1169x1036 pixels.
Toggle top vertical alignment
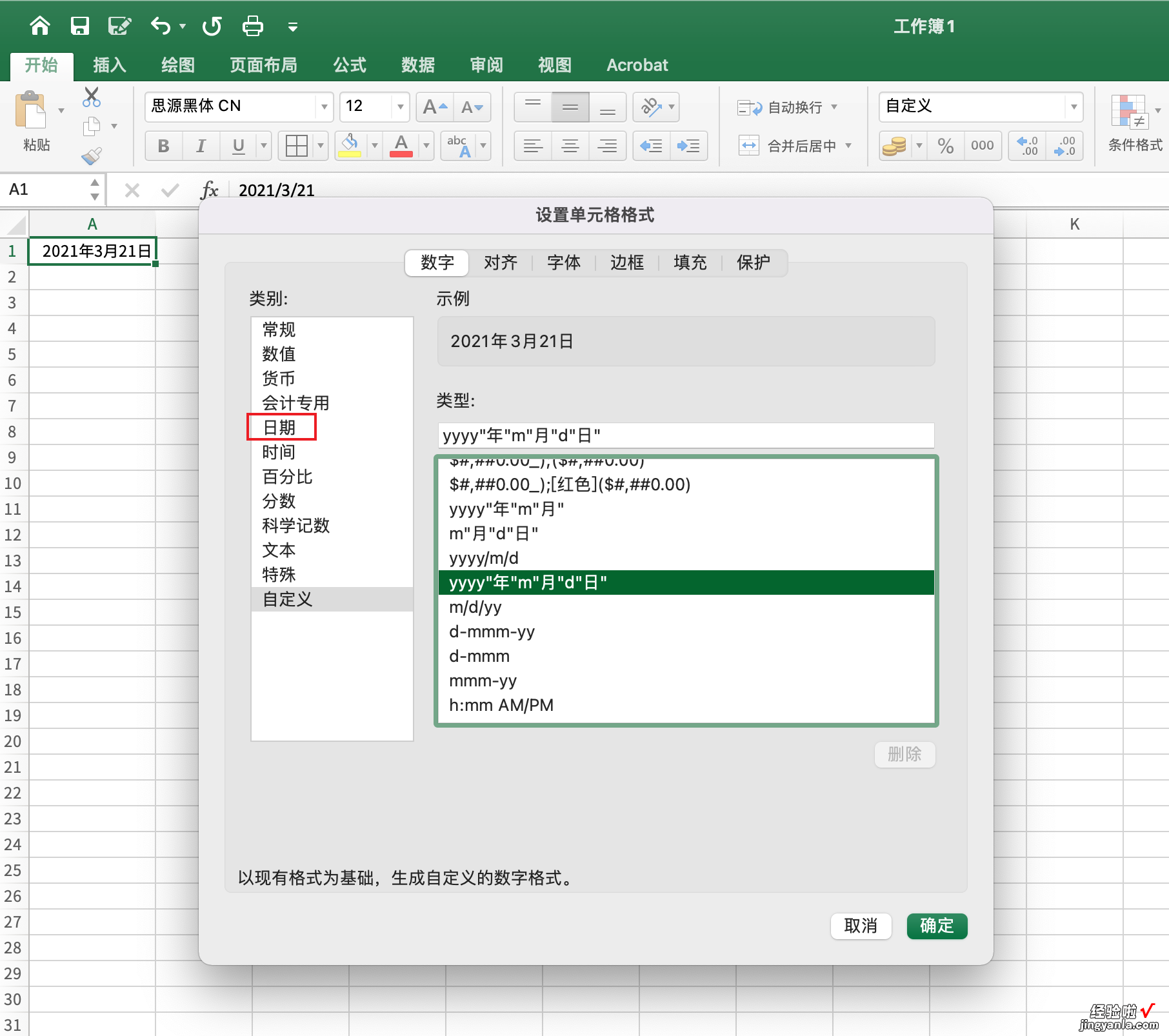pyautogui.click(x=533, y=107)
